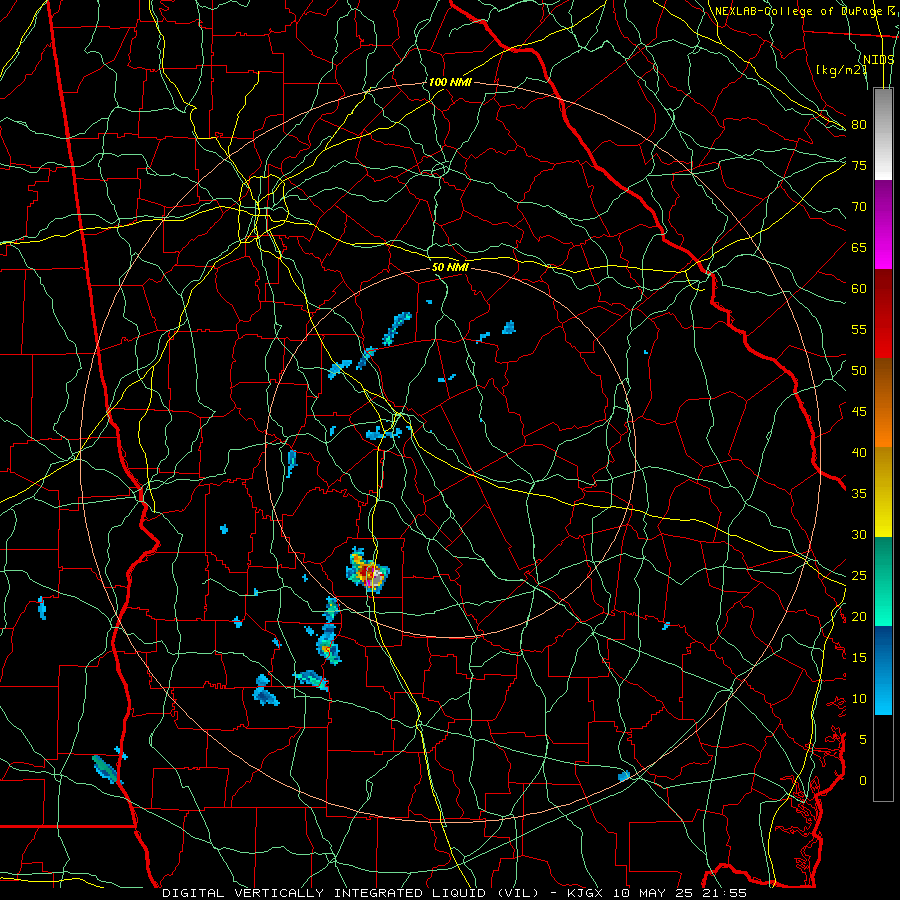Pick the green segment of color bar
This screenshot has width=900, height=900.
pyautogui.click(x=883, y=581)
